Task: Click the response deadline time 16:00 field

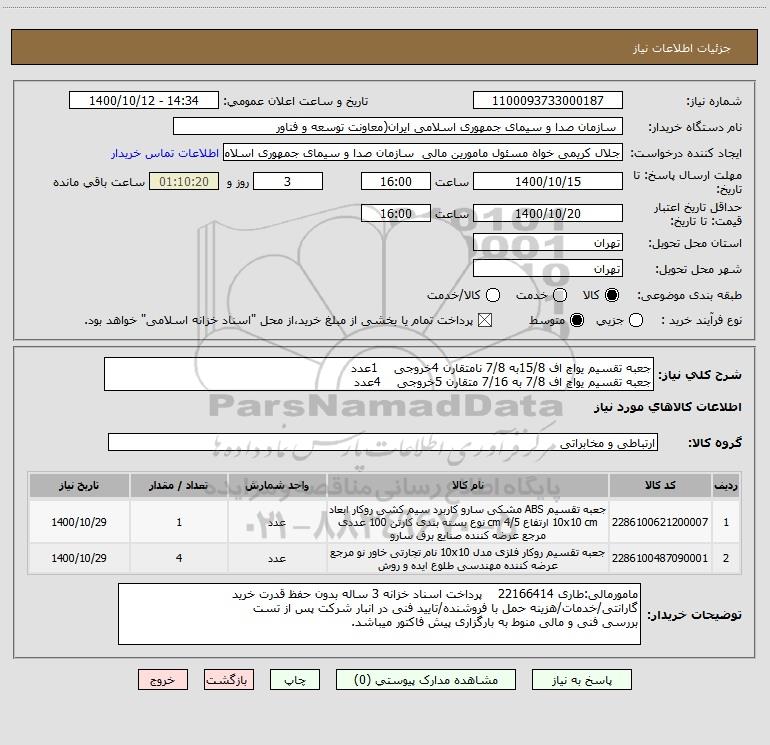Action: click(x=396, y=182)
